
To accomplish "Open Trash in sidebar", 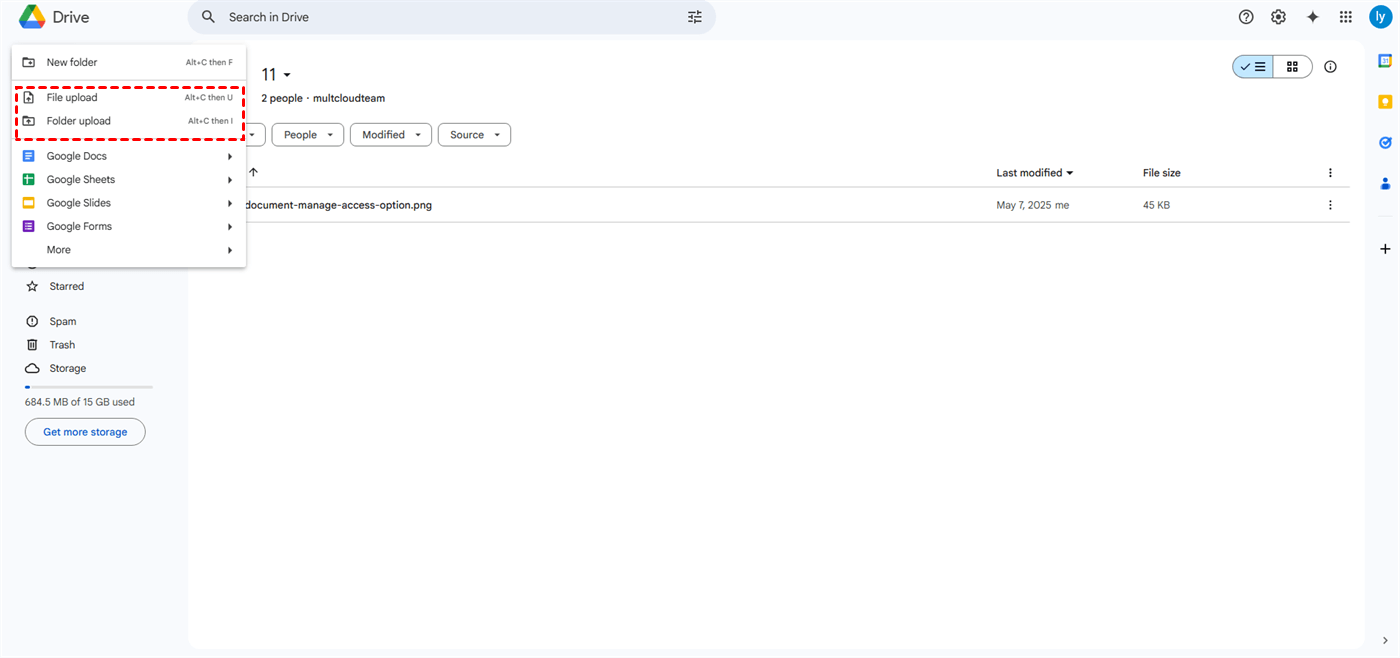I will pyautogui.click(x=62, y=345).
